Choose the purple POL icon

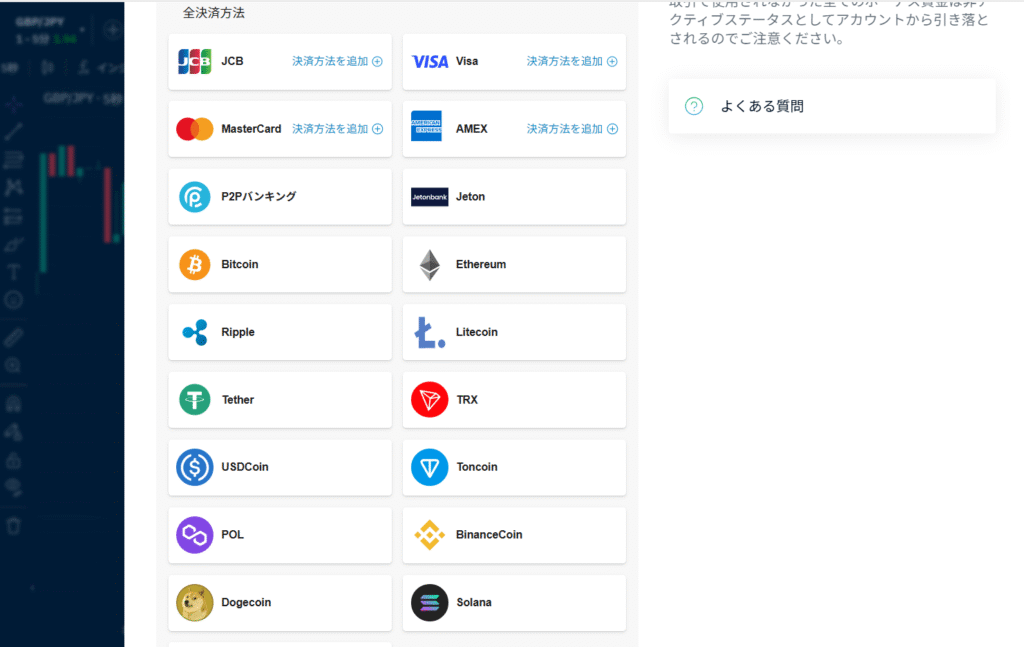[195, 535]
